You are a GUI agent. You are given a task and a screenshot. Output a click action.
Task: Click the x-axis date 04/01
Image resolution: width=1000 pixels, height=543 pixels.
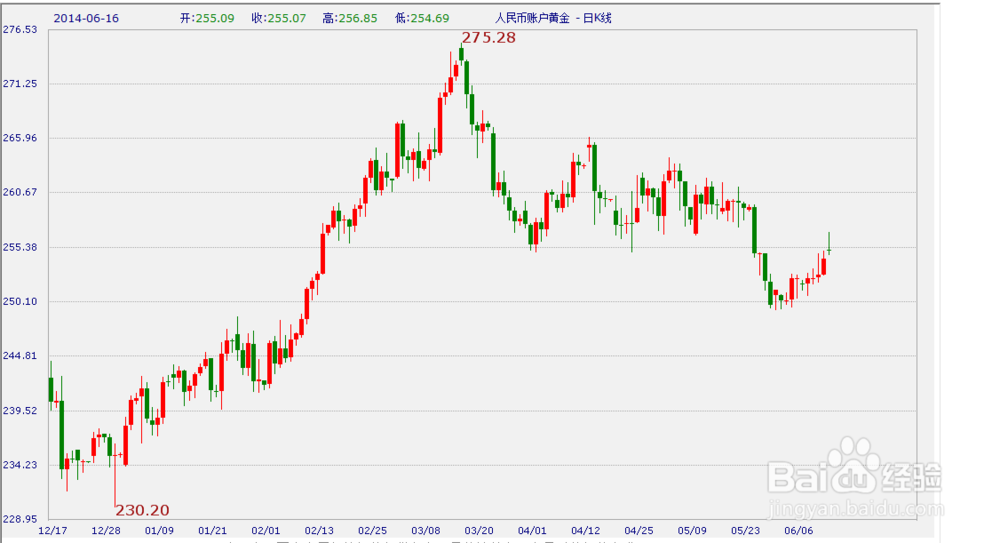pos(532,531)
